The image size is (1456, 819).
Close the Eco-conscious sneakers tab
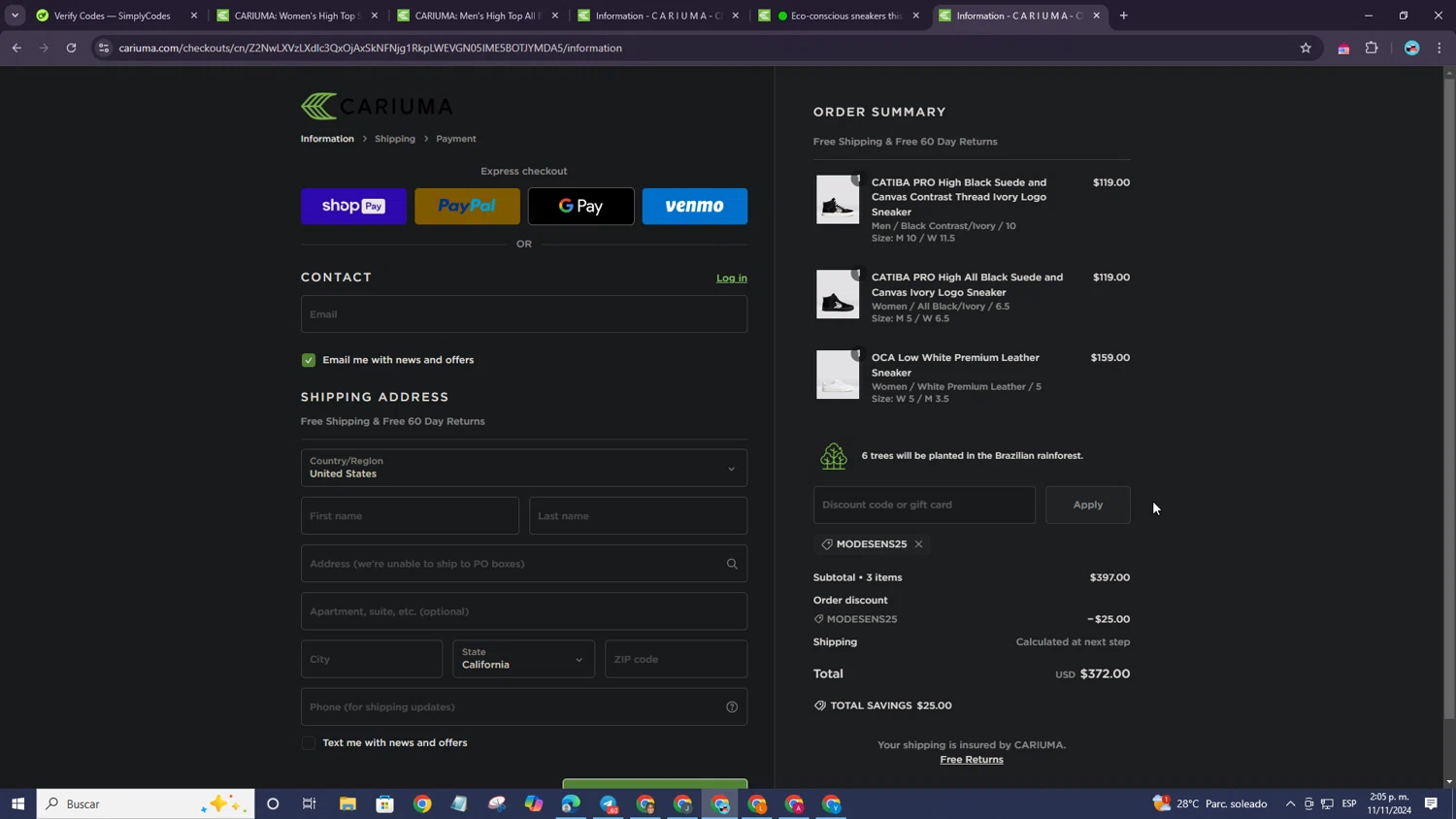915,16
